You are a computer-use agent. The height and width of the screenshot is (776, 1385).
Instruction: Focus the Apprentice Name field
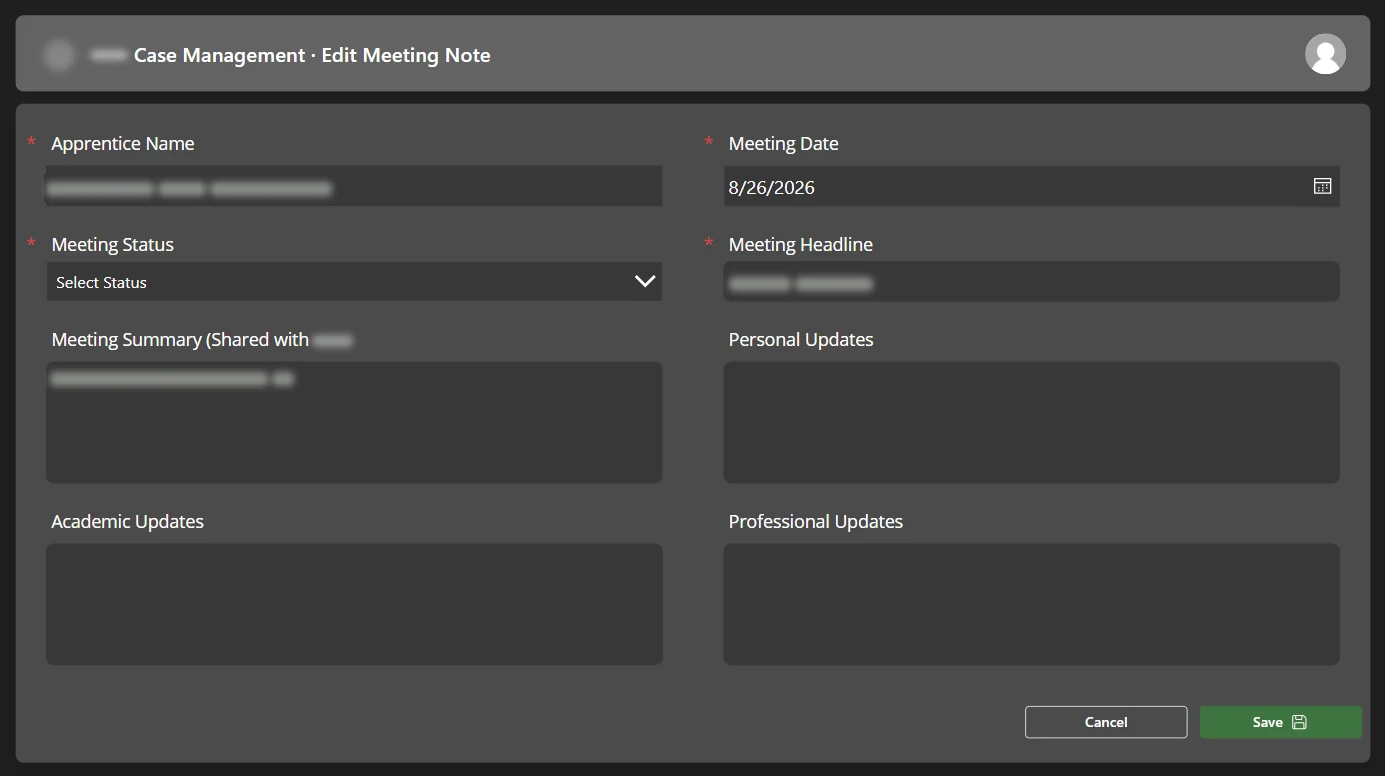point(354,187)
